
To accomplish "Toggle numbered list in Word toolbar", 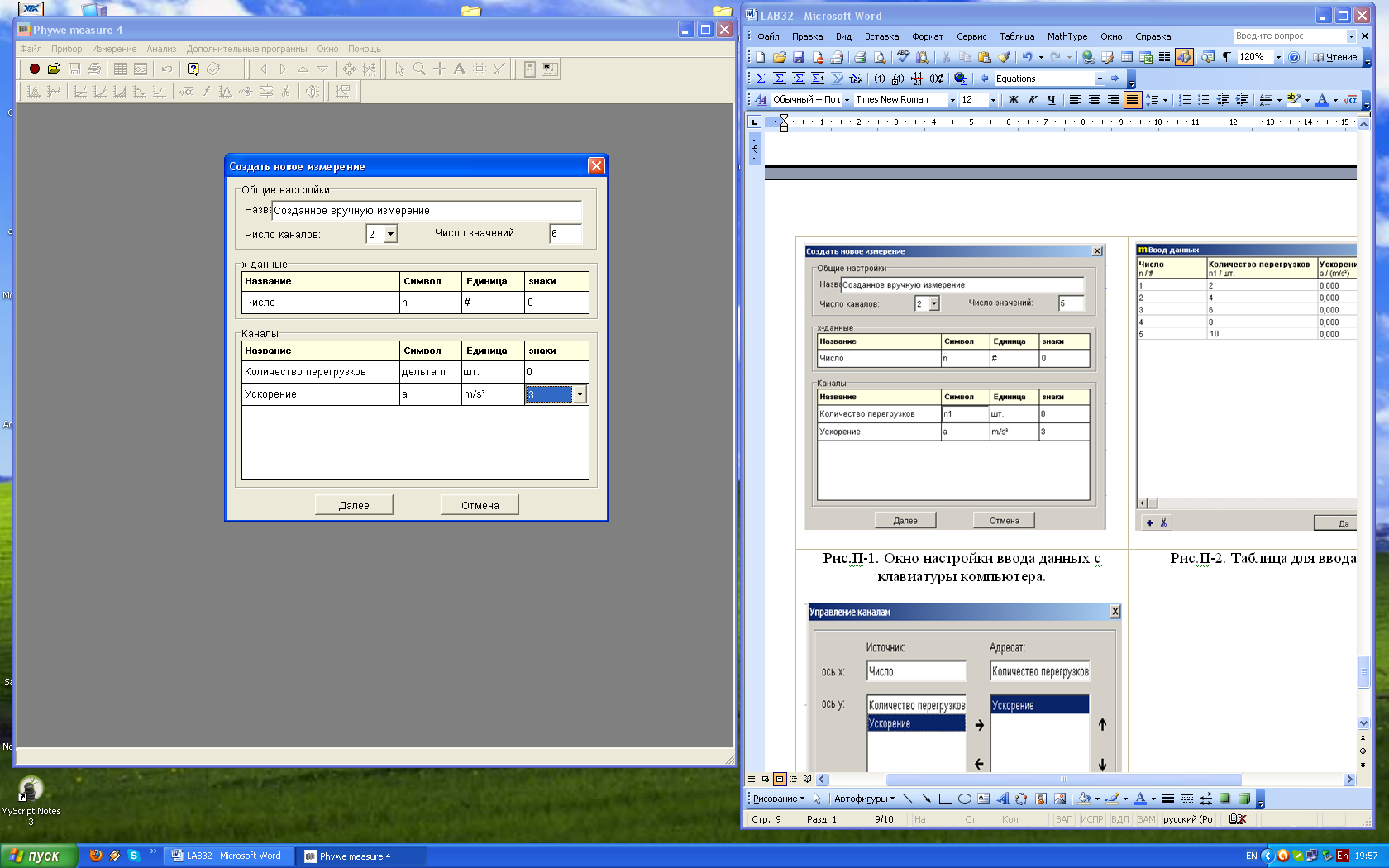I will coord(1184,100).
